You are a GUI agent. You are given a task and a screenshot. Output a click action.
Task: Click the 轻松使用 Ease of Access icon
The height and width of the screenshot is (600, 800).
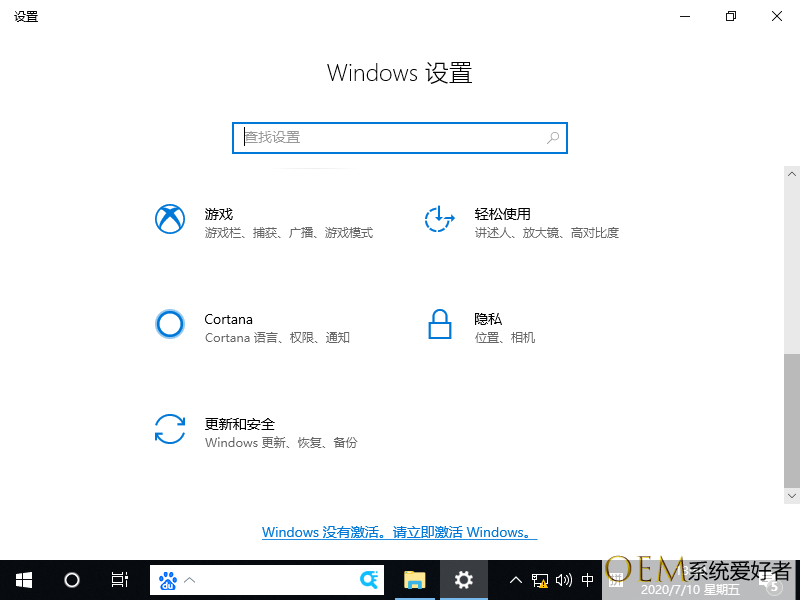440,219
